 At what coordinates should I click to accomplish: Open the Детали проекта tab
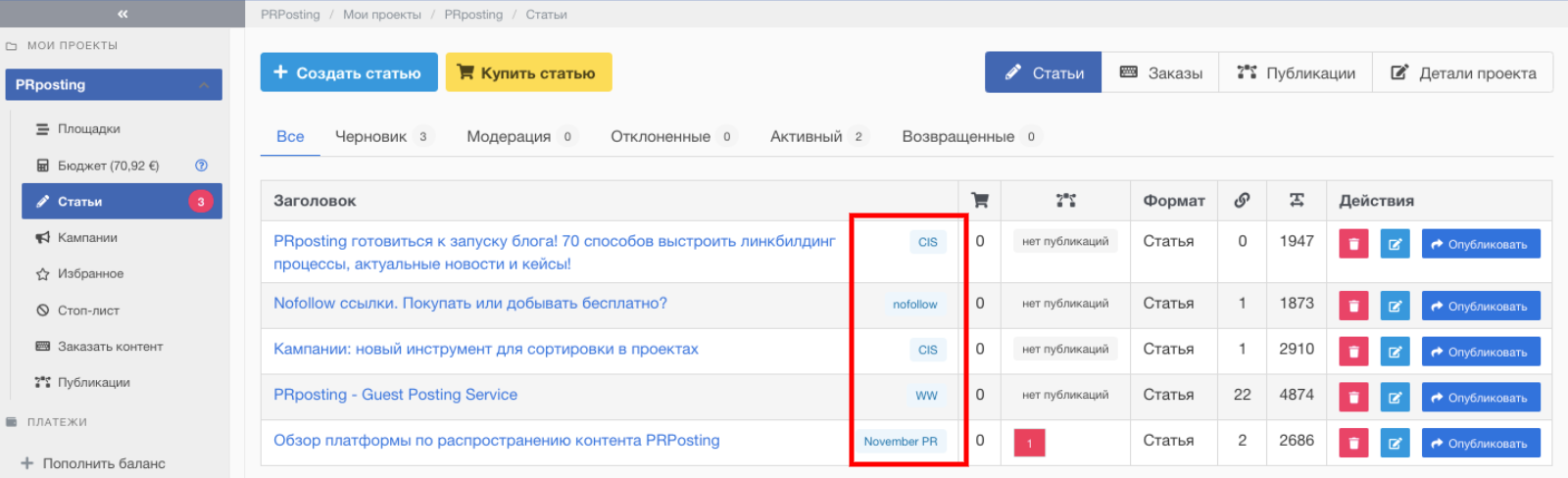click(x=1463, y=72)
